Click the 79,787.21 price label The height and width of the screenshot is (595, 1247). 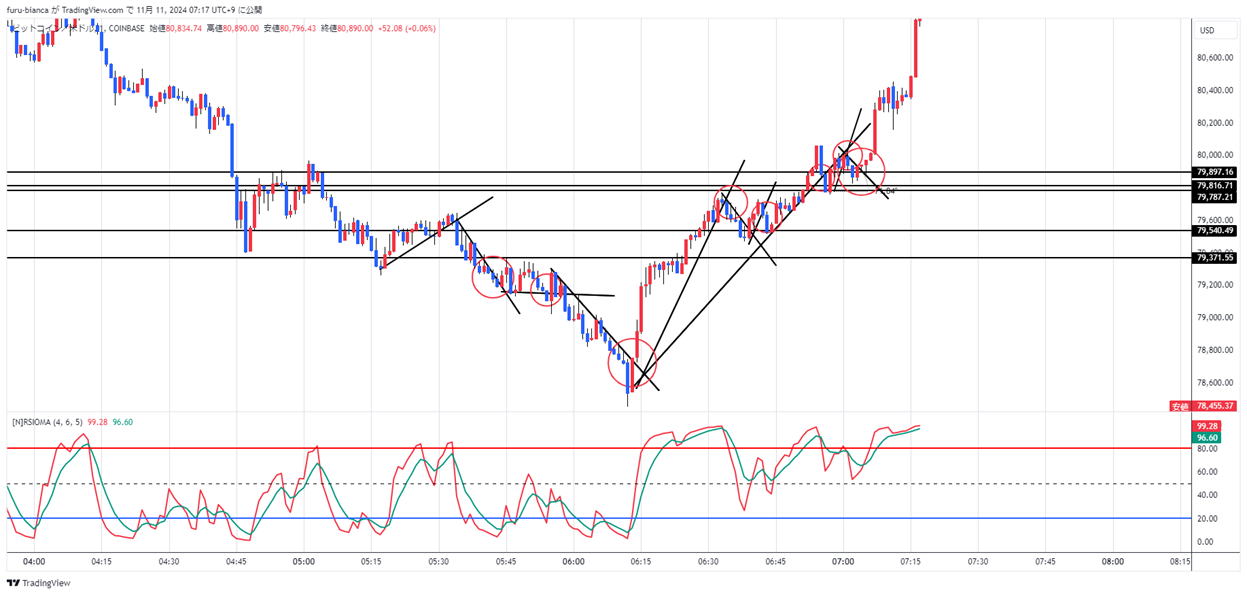click(x=1215, y=197)
